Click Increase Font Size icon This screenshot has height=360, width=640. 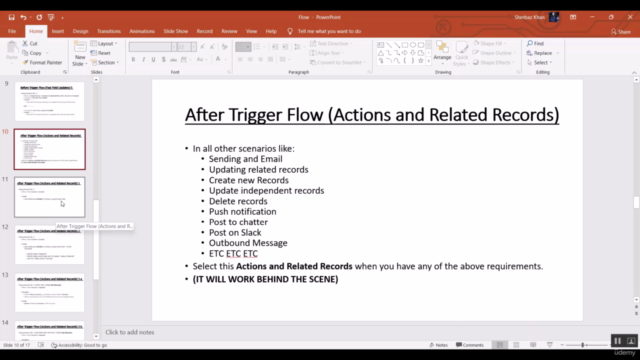(202, 47)
